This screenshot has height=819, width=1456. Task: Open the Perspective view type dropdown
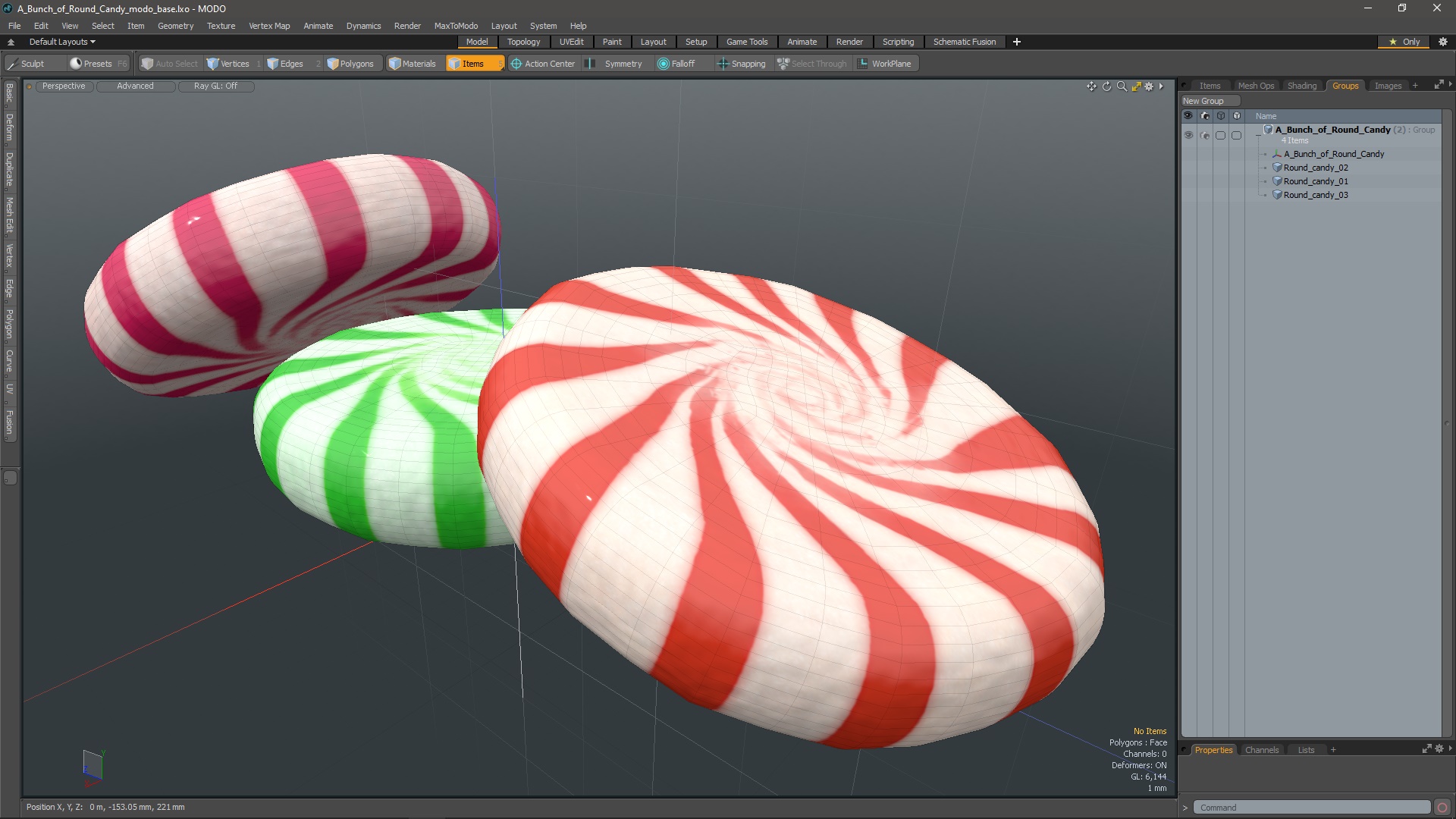[x=64, y=86]
